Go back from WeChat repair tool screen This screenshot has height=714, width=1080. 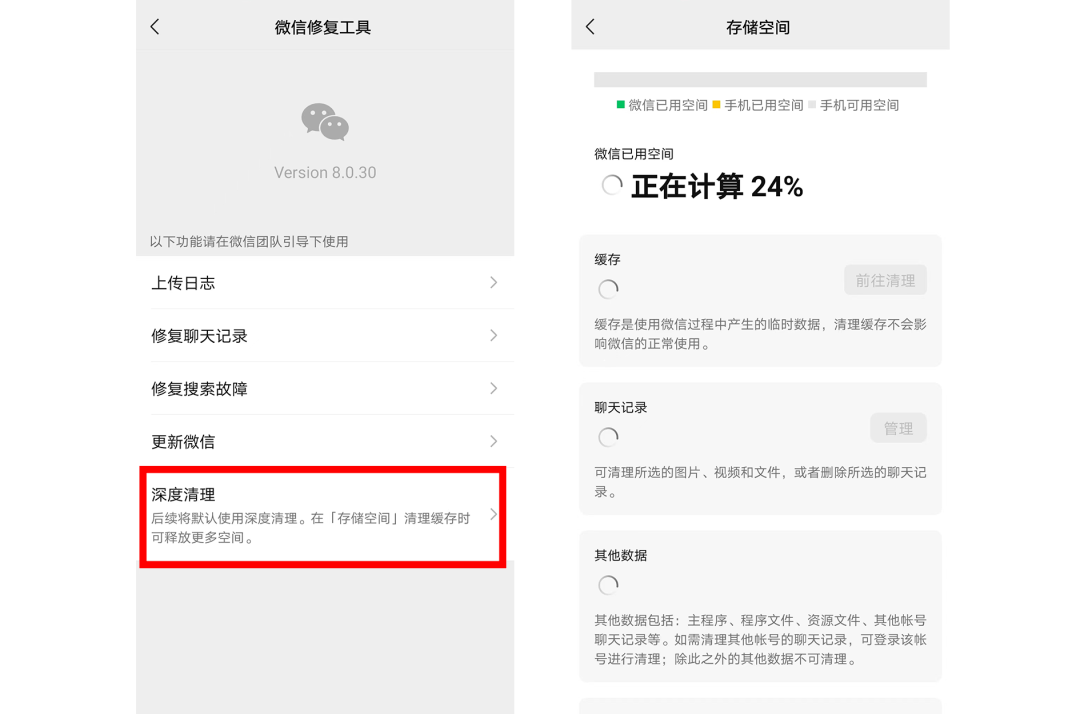(155, 27)
